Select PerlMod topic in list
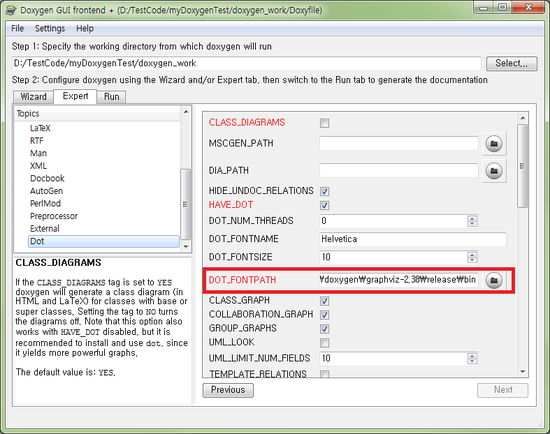 point(45,203)
